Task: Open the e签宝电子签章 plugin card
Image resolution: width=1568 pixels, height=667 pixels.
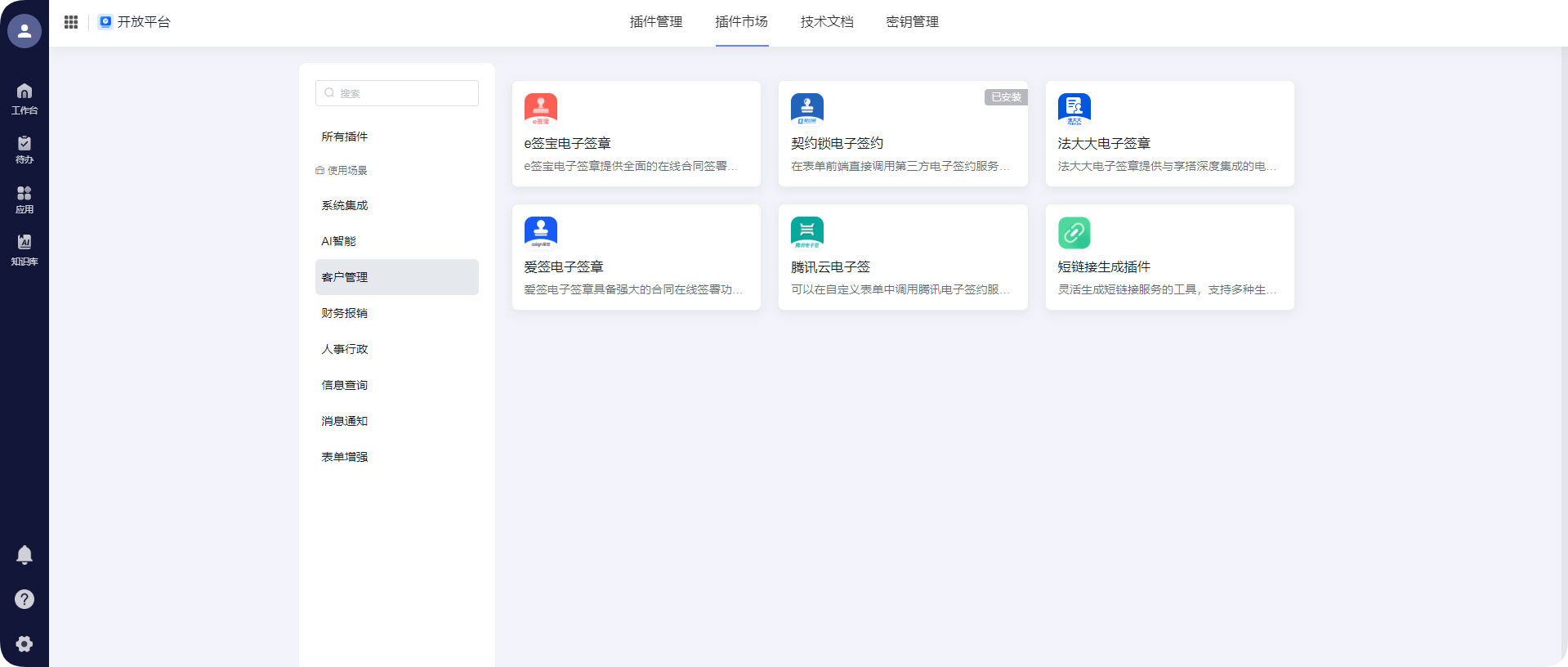Action: pos(636,134)
